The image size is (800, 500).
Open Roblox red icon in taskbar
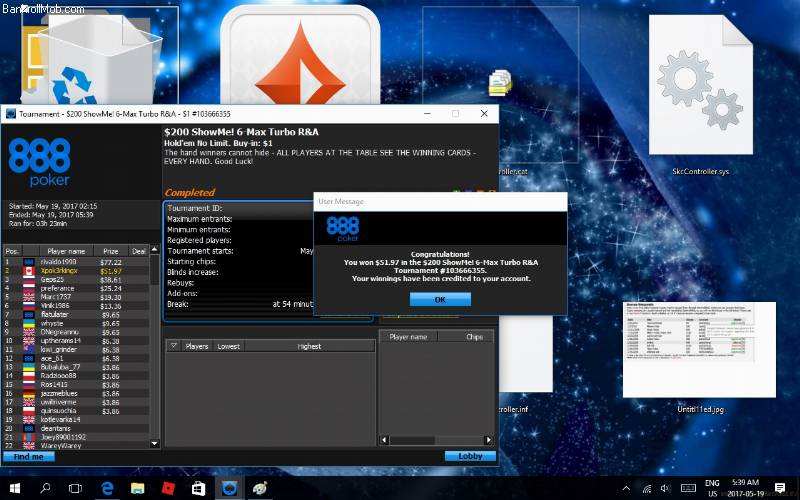point(168,488)
